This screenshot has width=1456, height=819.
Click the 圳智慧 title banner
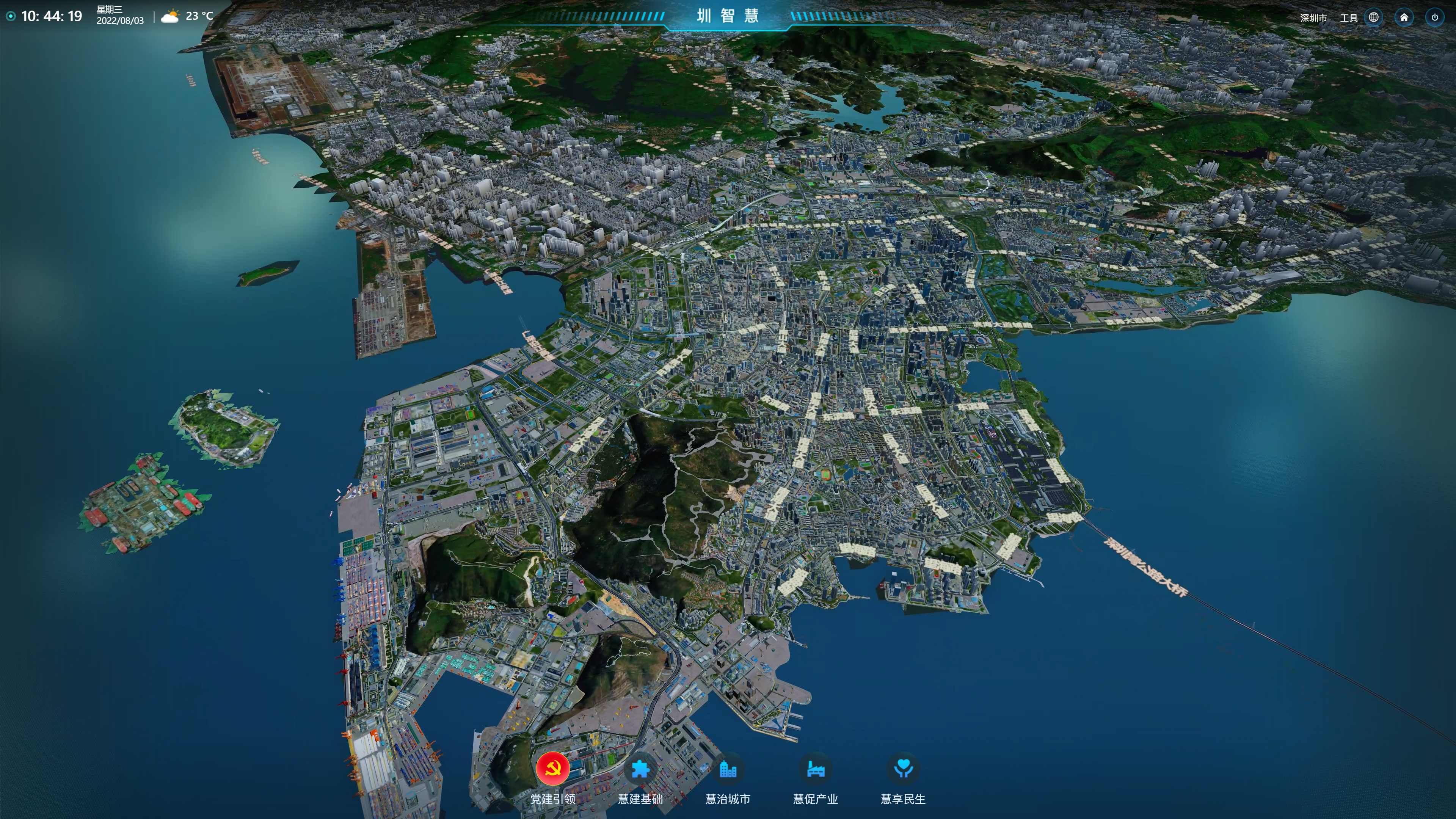(x=728, y=16)
